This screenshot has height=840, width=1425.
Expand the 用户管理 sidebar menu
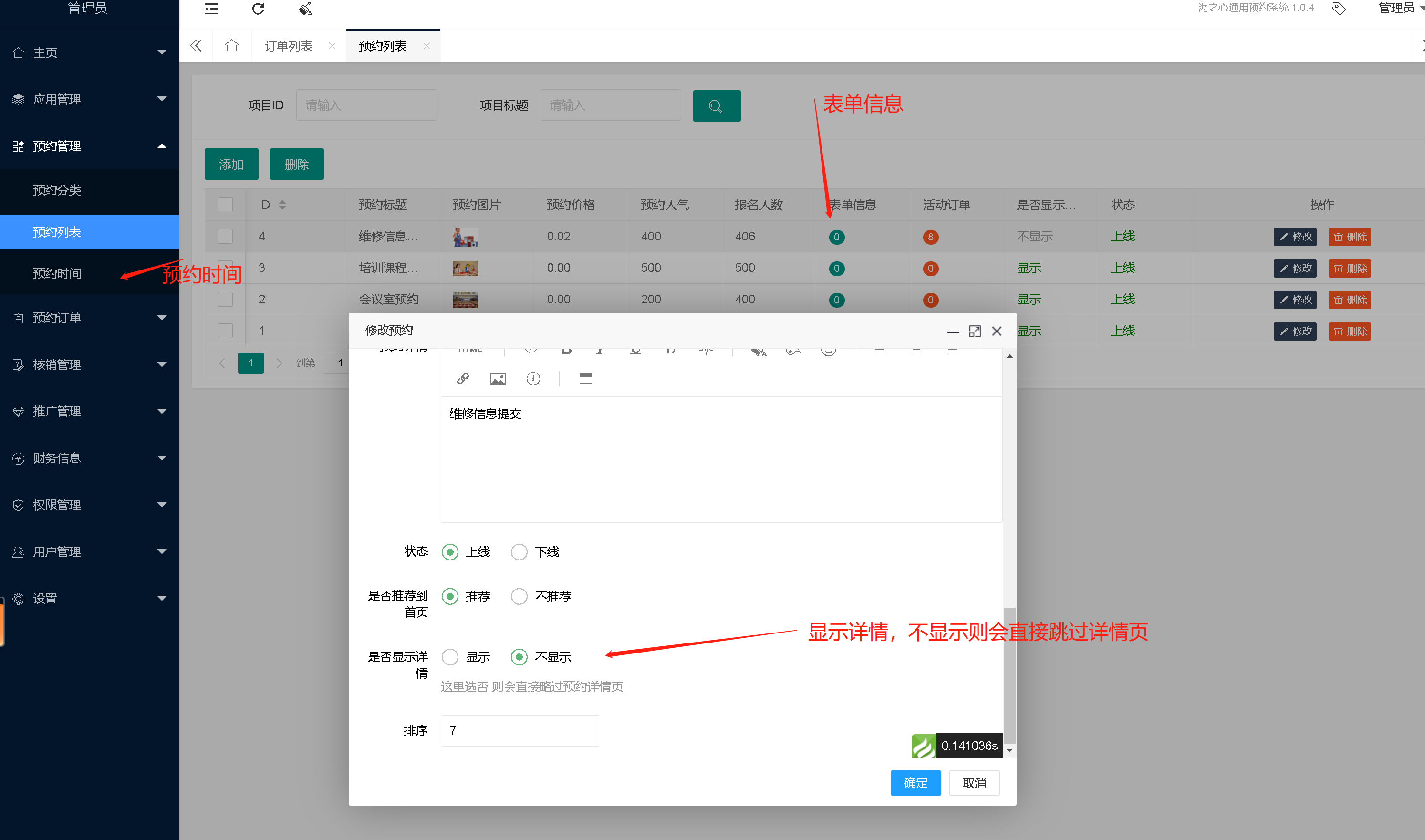point(89,552)
